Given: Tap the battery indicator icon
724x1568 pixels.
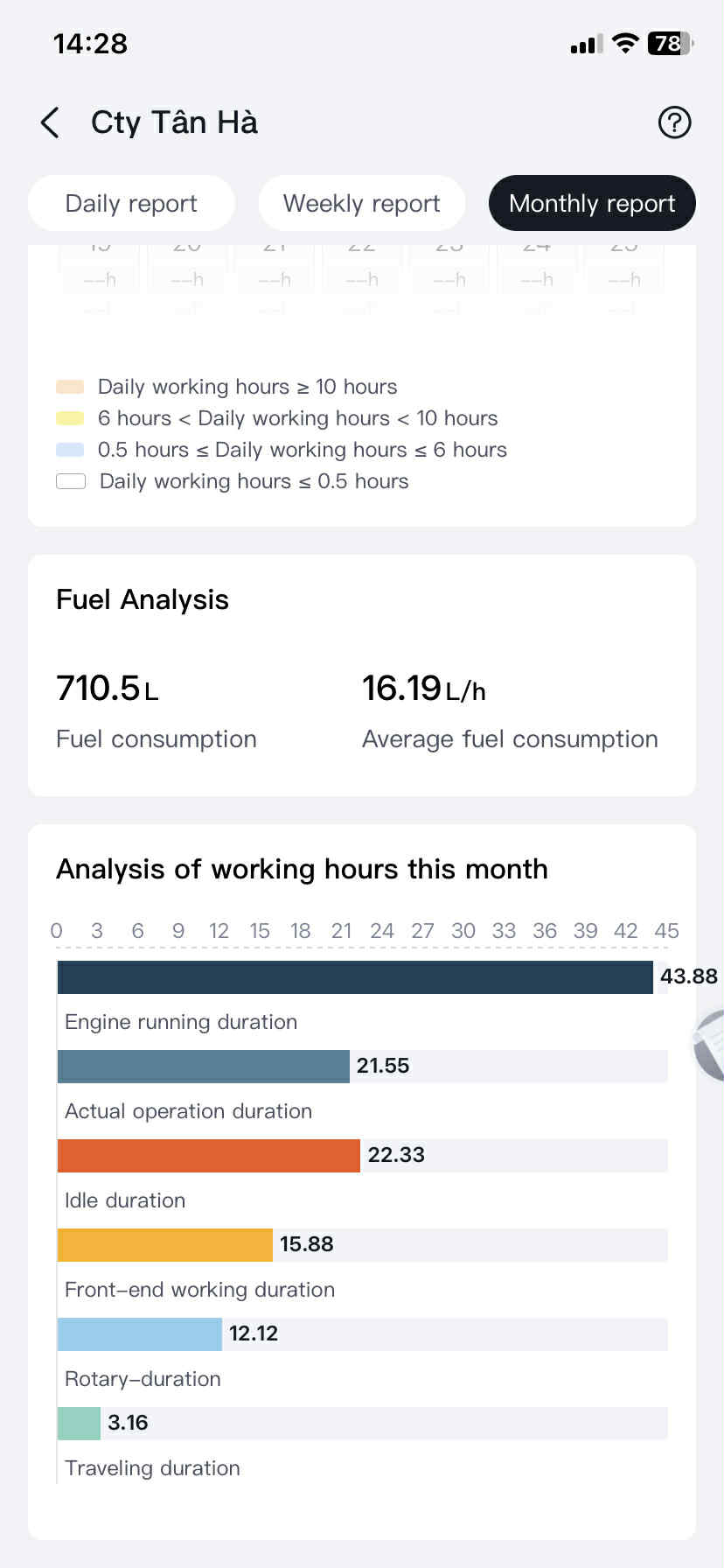Looking at the screenshot, I should tap(670, 43).
